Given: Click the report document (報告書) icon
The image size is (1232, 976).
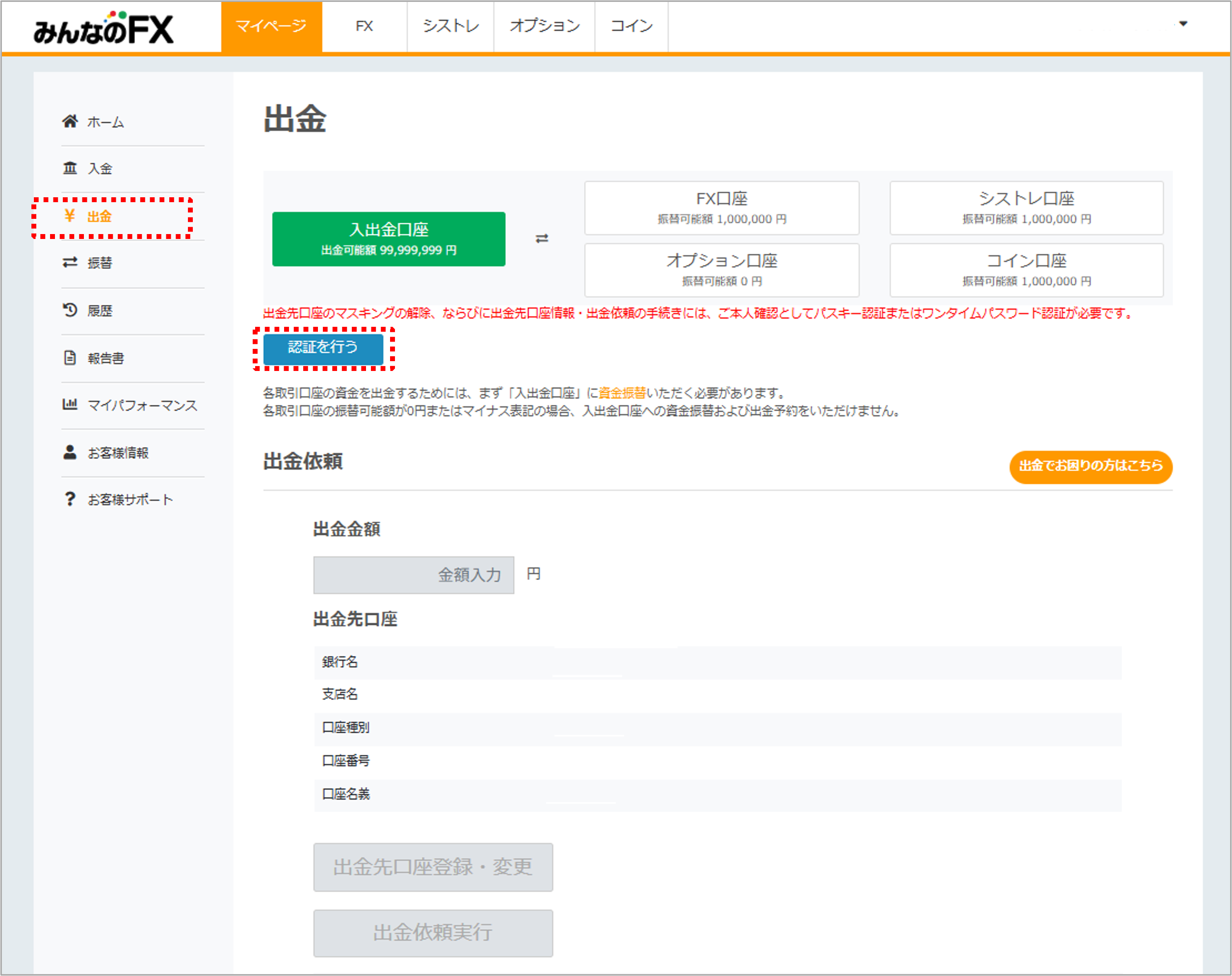Looking at the screenshot, I should pos(70,358).
